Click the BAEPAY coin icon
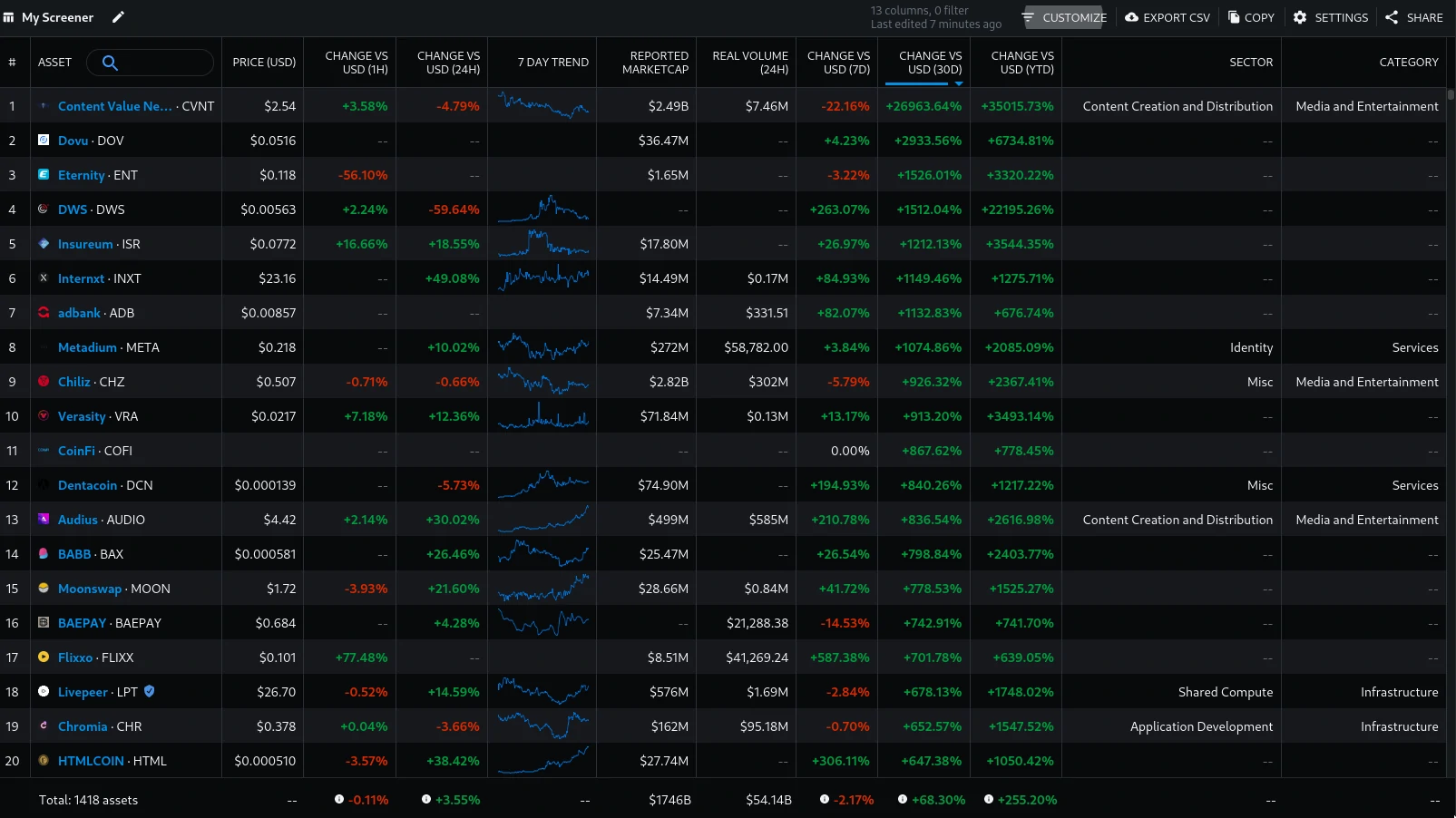The height and width of the screenshot is (818, 1456). tap(44, 623)
